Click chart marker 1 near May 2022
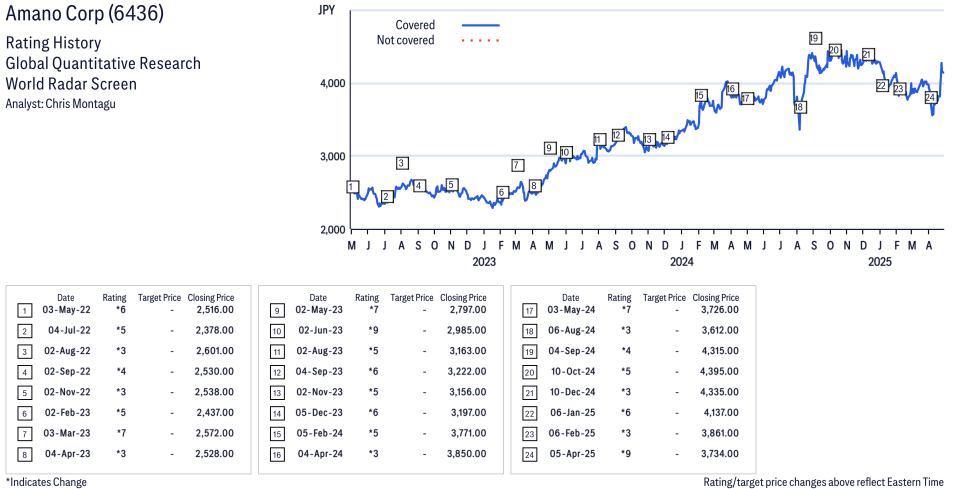Image resolution: width=955 pixels, height=489 pixels. [353, 187]
